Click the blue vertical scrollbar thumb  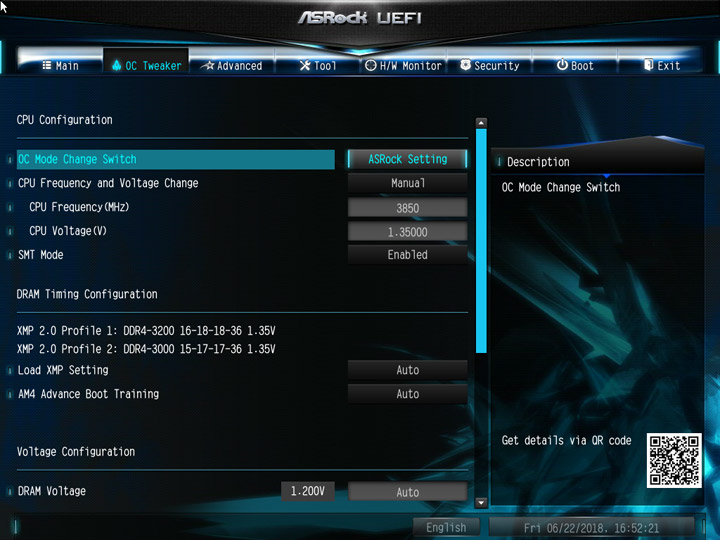[x=481, y=241]
